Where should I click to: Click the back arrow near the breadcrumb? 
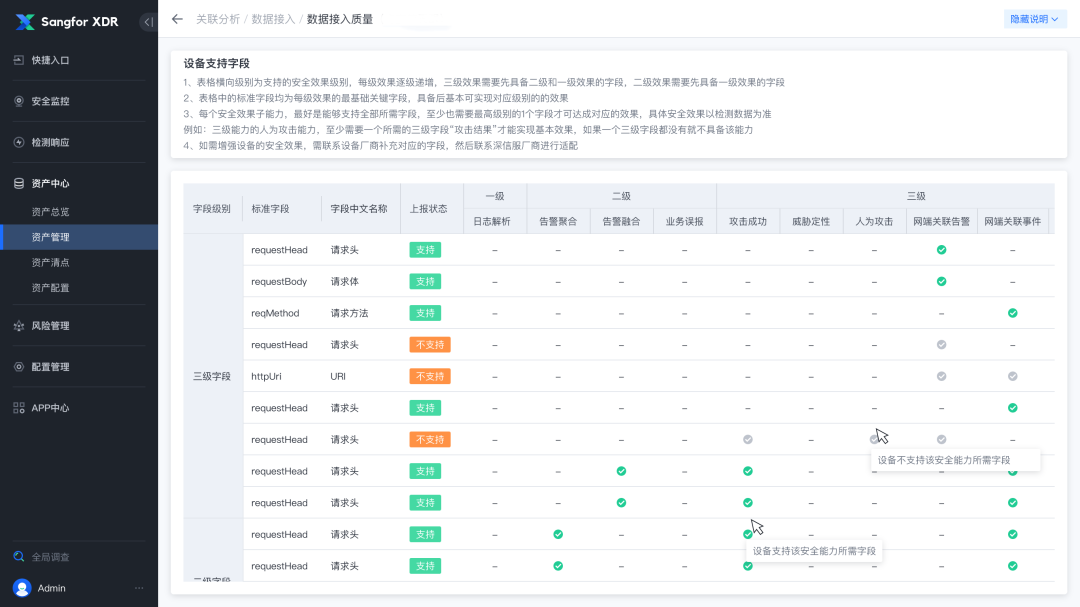pyautogui.click(x=176, y=18)
